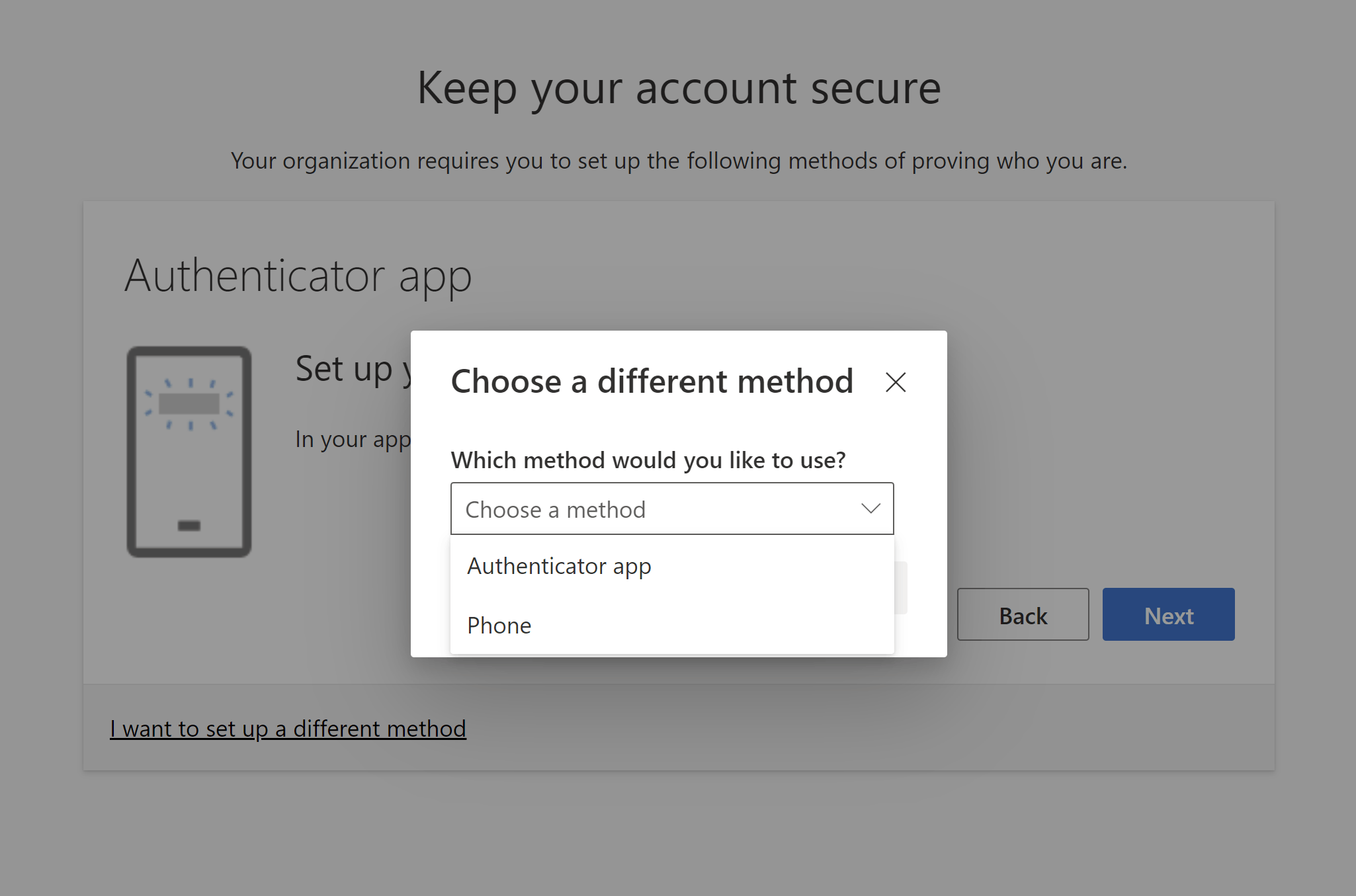Click the dropdown chevron arrow
This screenshot has height=896, width=1356.
coord(870,509)
